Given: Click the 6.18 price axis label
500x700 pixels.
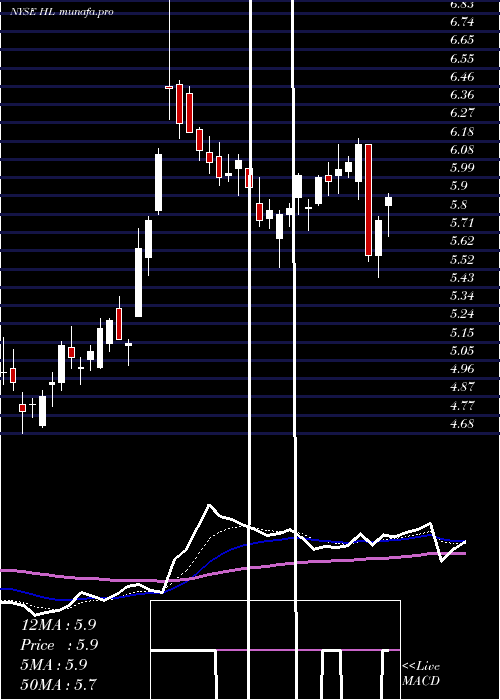Looking at the screenshot, I should point(462,132).
